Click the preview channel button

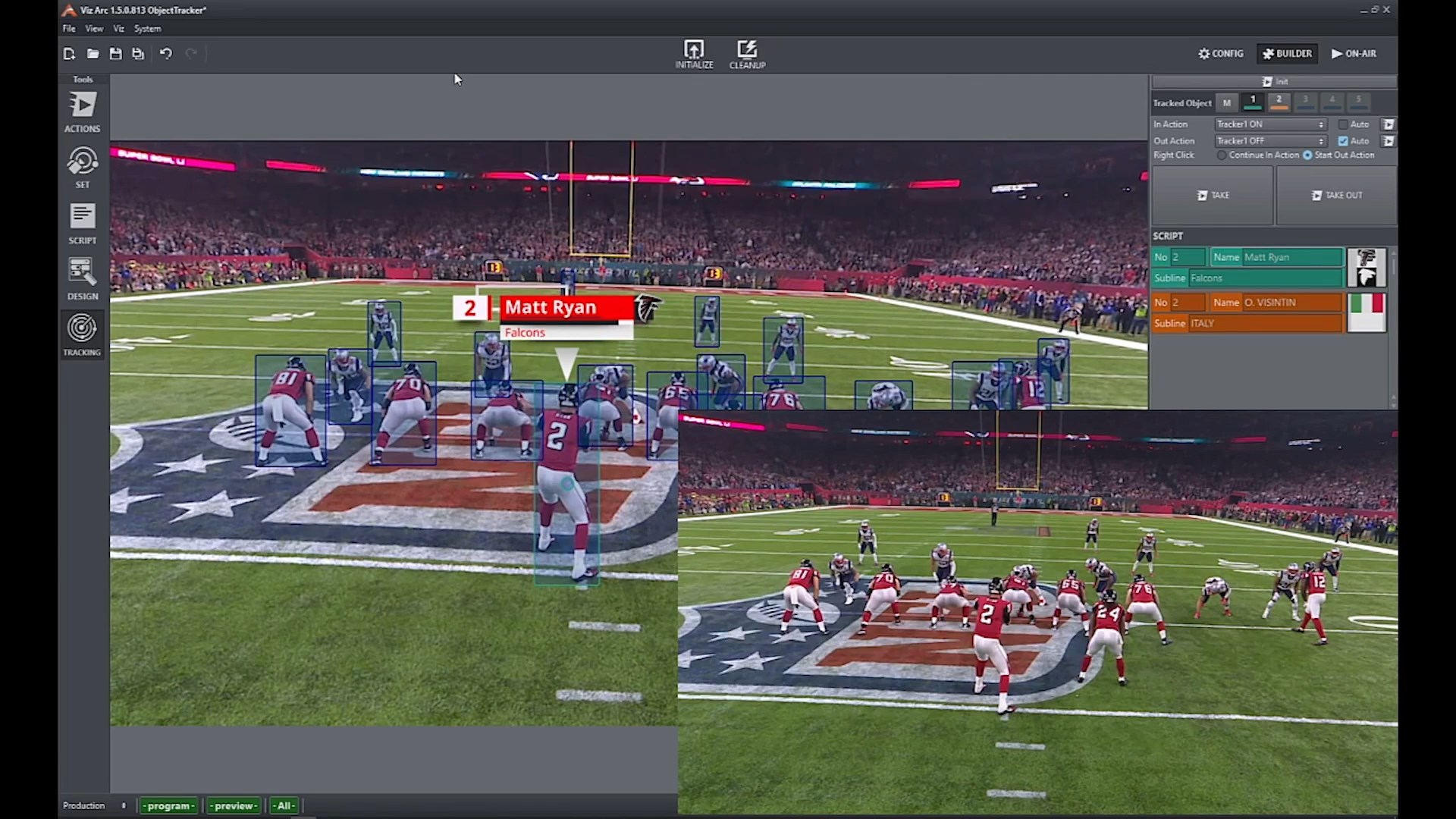coord(234,805)
